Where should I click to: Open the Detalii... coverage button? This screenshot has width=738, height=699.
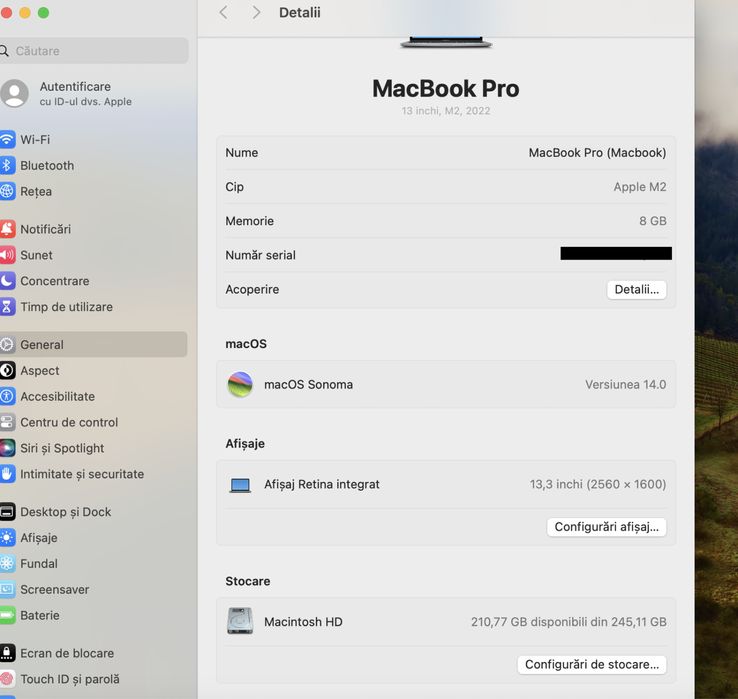636,289
